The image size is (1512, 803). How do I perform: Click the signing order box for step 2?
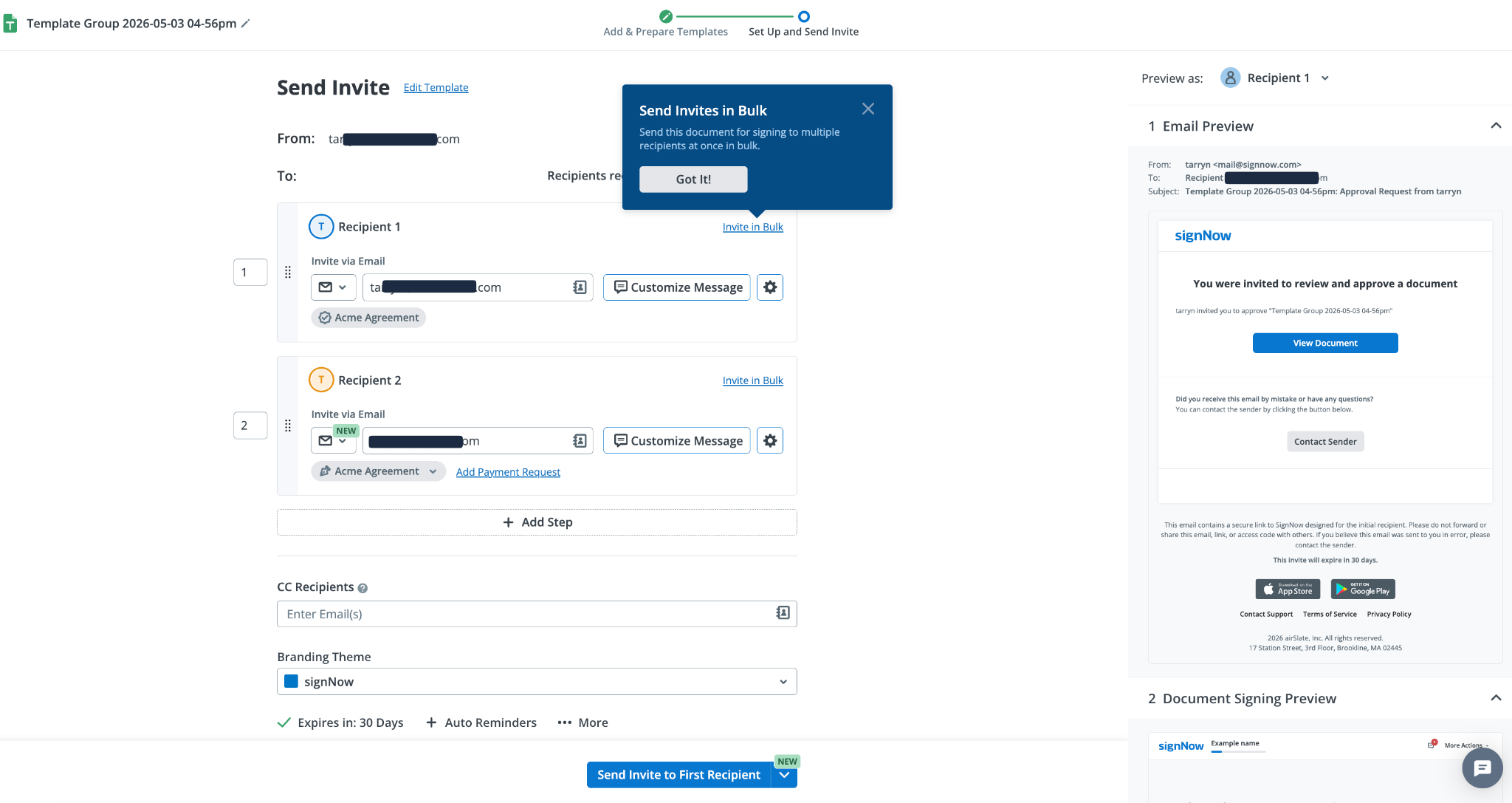coord(250,426)
